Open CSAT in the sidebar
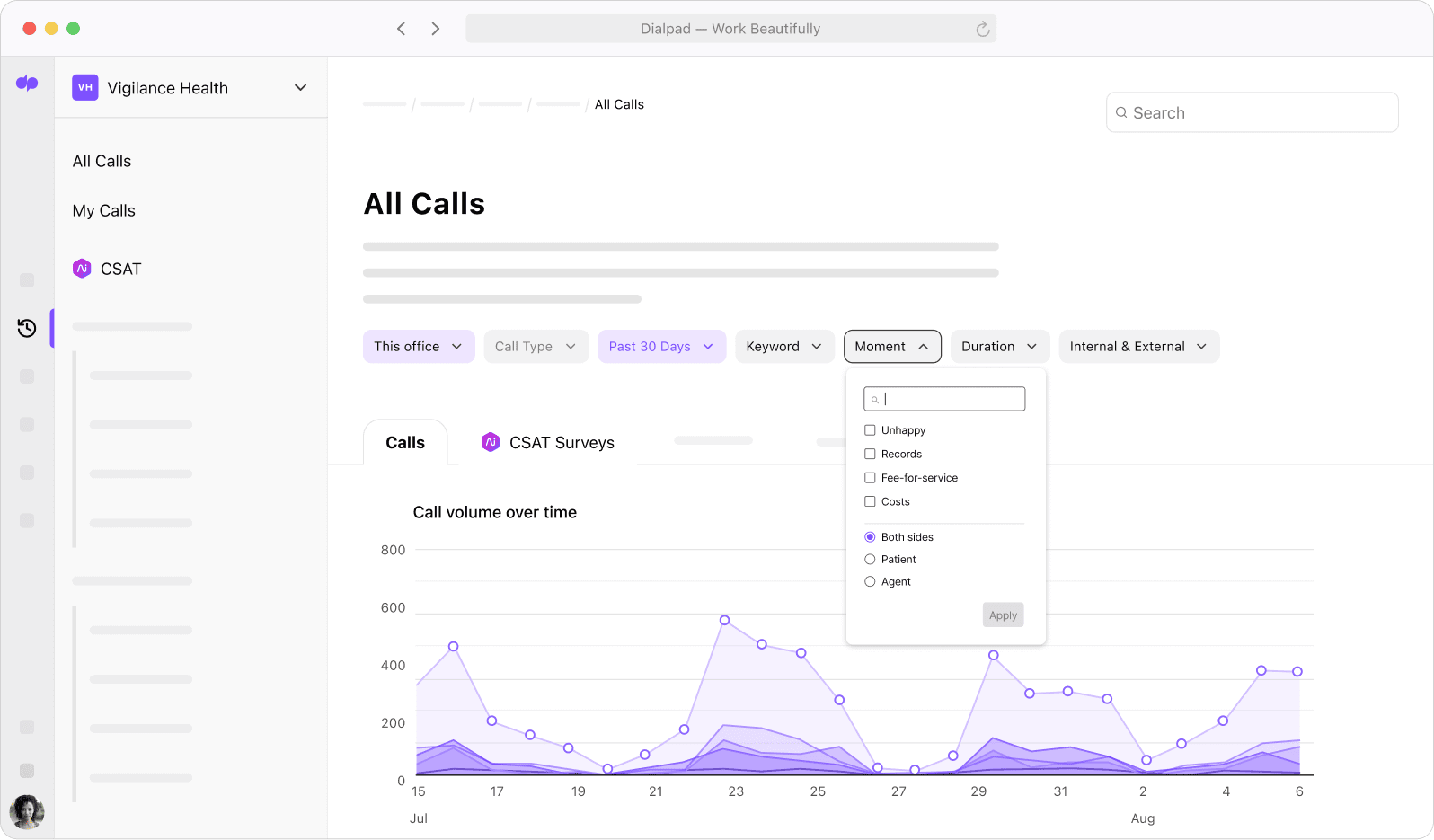The width and height of the screenshot is (1434, 840). click(107, 269)
